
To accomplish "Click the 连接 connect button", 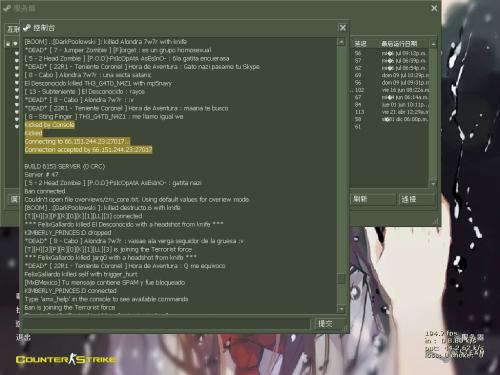I will (x=417, y=199).
